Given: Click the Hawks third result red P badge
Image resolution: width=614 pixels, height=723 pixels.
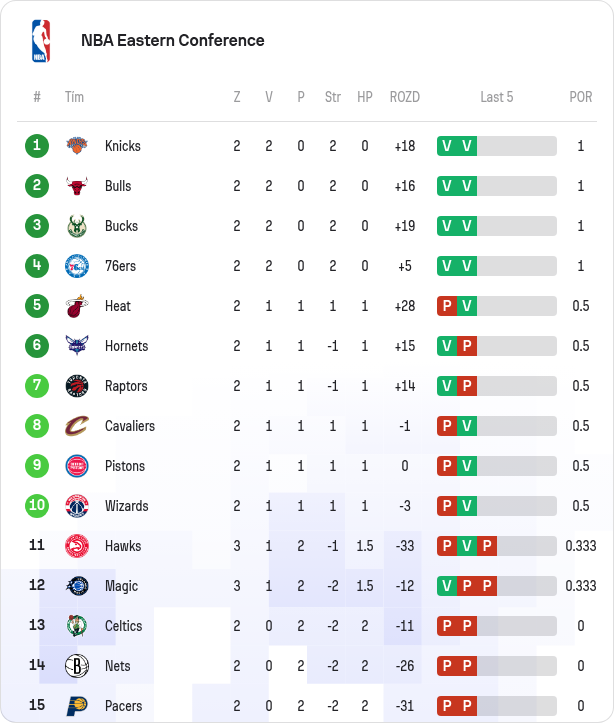Looking at the screenshot, I should (x=487, y=546).
